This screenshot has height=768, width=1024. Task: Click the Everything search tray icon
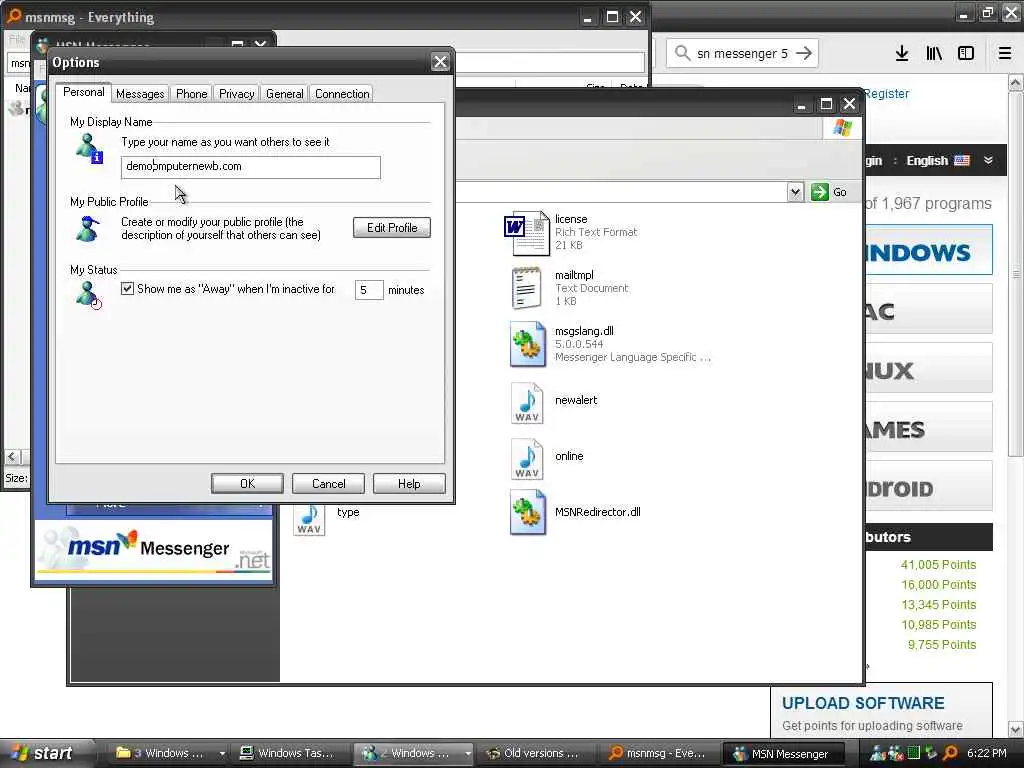click(x=951, y=753)
